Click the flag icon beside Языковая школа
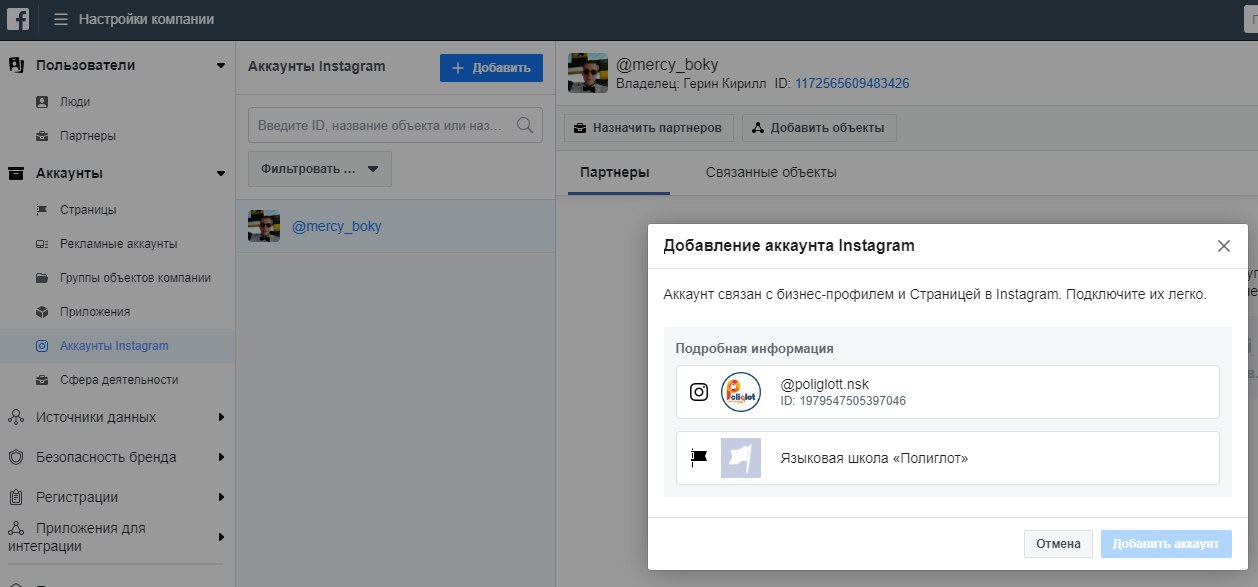The height and width of the screenshot is (587, 1258). tap(700, 458)
